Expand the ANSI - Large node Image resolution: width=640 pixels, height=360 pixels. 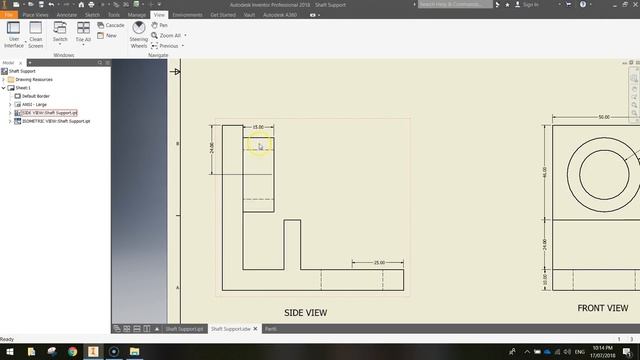[x=10, y=104]
